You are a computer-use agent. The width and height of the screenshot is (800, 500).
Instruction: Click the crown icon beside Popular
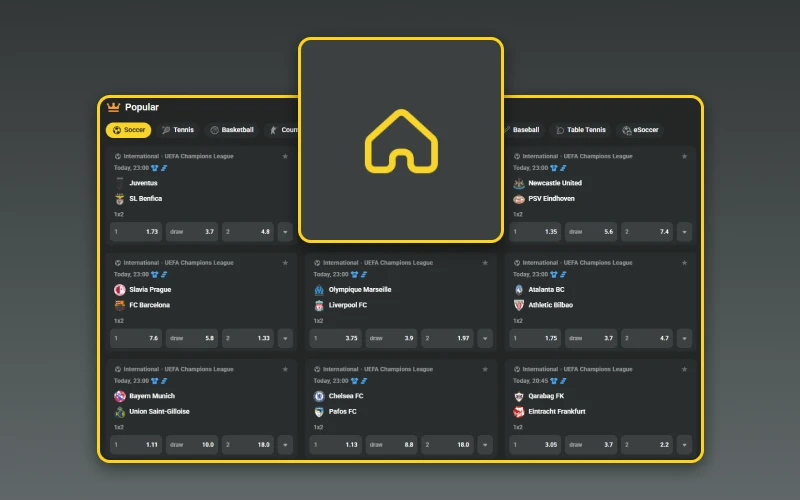[113, 107]
